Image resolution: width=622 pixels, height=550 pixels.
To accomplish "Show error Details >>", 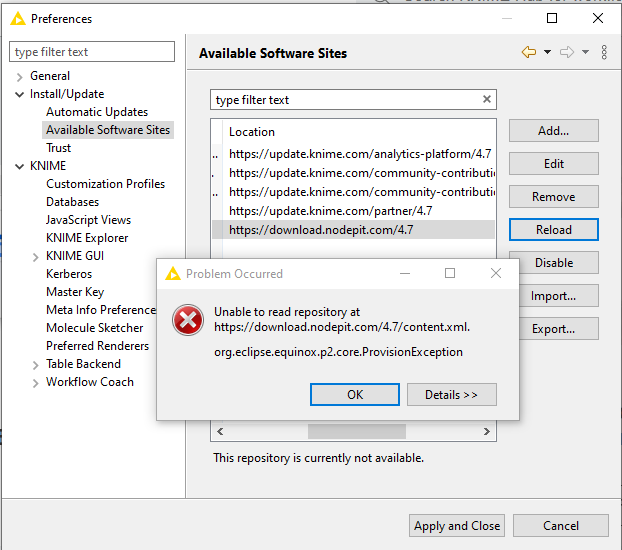I will (451, 394).
